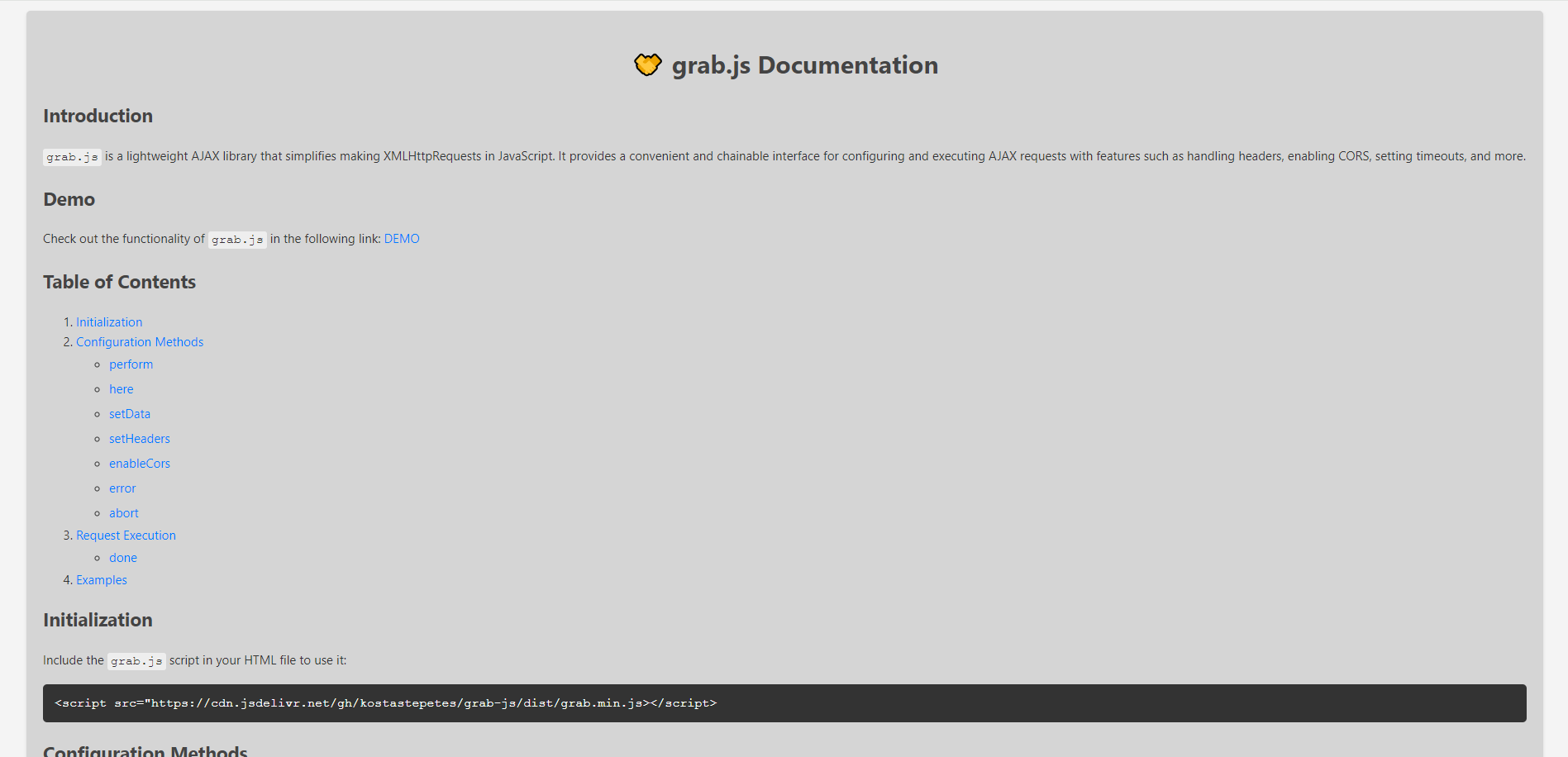
Task: Open the Request Execution contents link
Action: pos(126,536)
